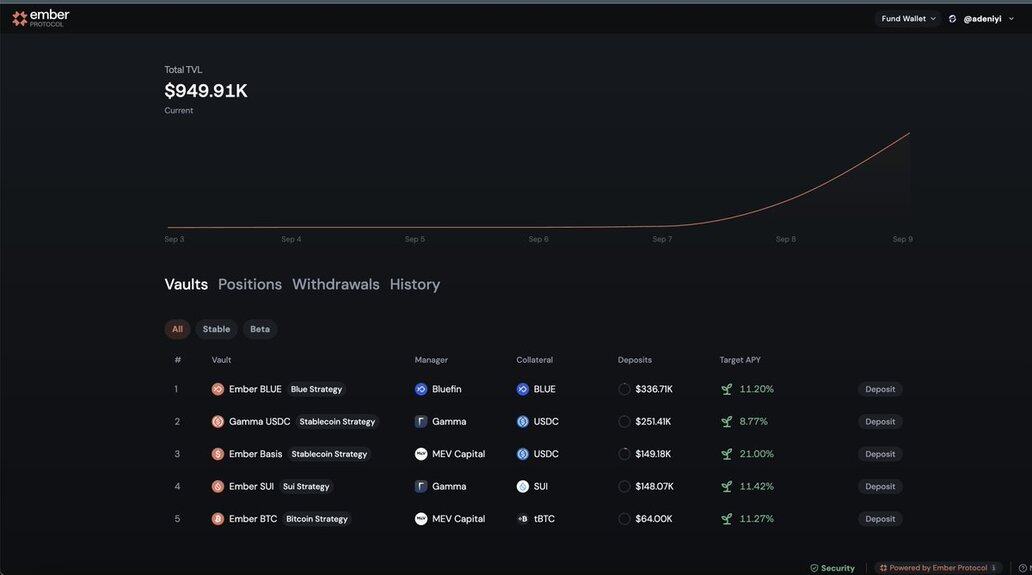The image size is (1032, 575).
Task: Click the shield Security icon in footer
Action: [x=814, y=568]
